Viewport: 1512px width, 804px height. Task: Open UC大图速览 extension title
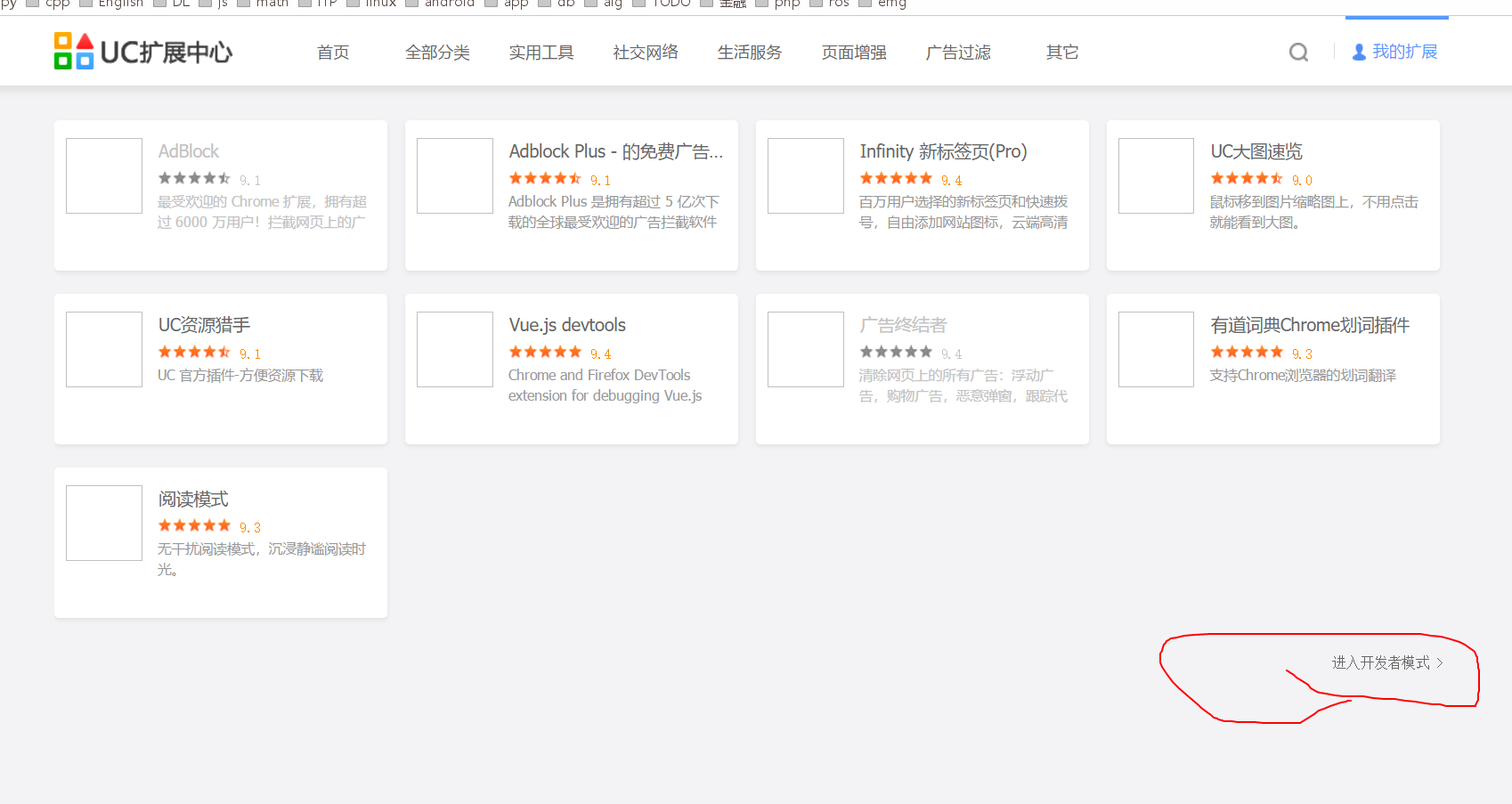pyautogui.click(x=1256, y=151)
